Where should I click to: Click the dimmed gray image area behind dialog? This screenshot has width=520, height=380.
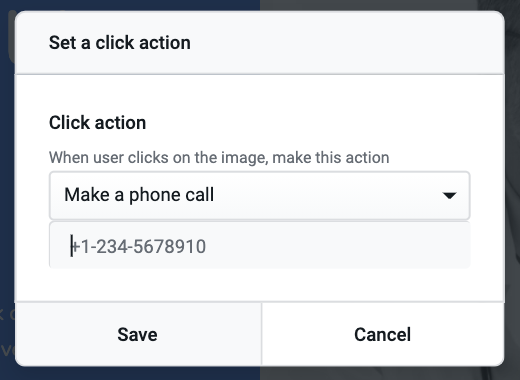coord(512,200)
